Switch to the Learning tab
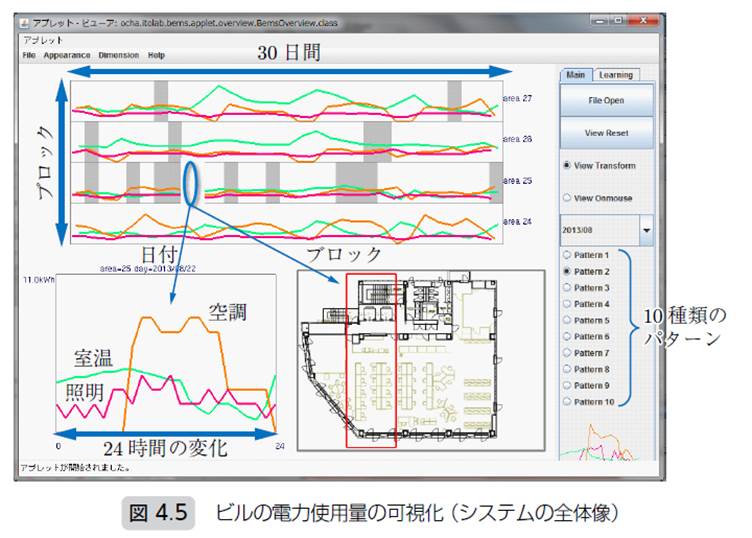 pyautogui.click(x=615, y=75)
